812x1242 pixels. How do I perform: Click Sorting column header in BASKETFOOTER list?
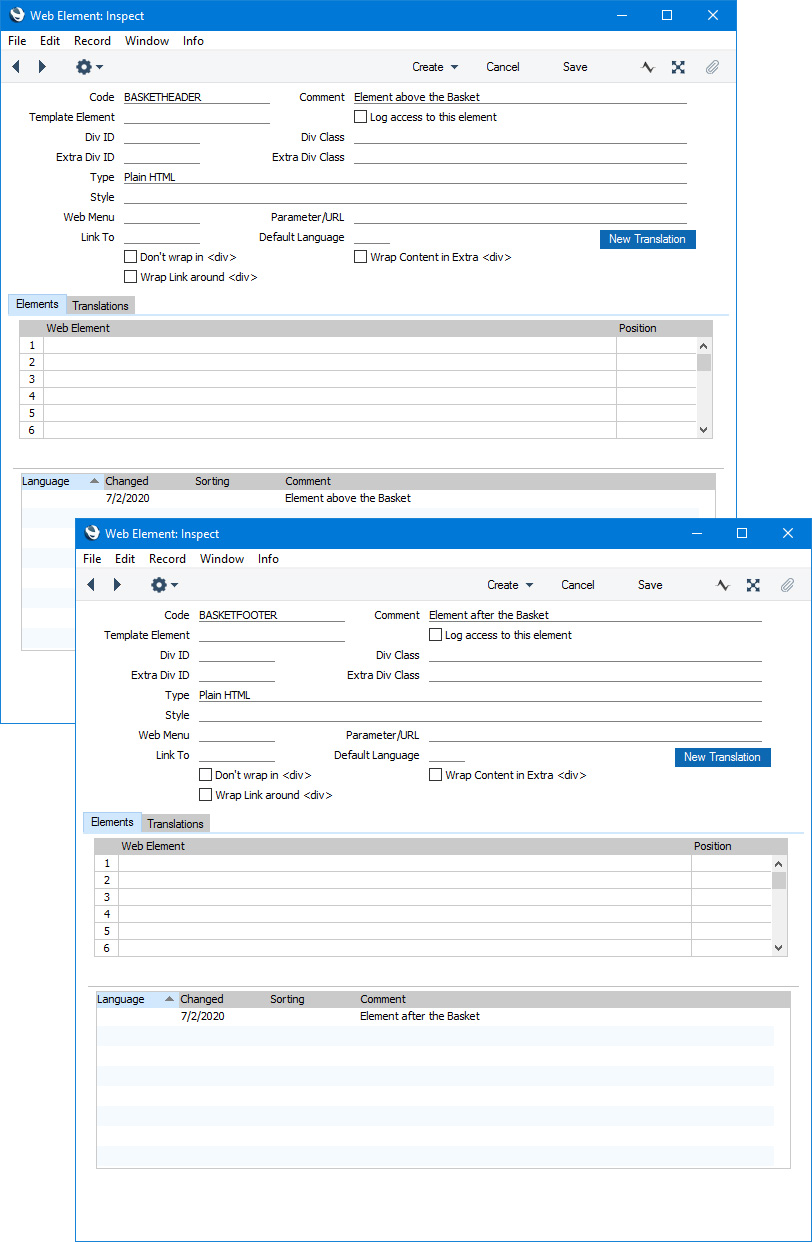[287, 999]
